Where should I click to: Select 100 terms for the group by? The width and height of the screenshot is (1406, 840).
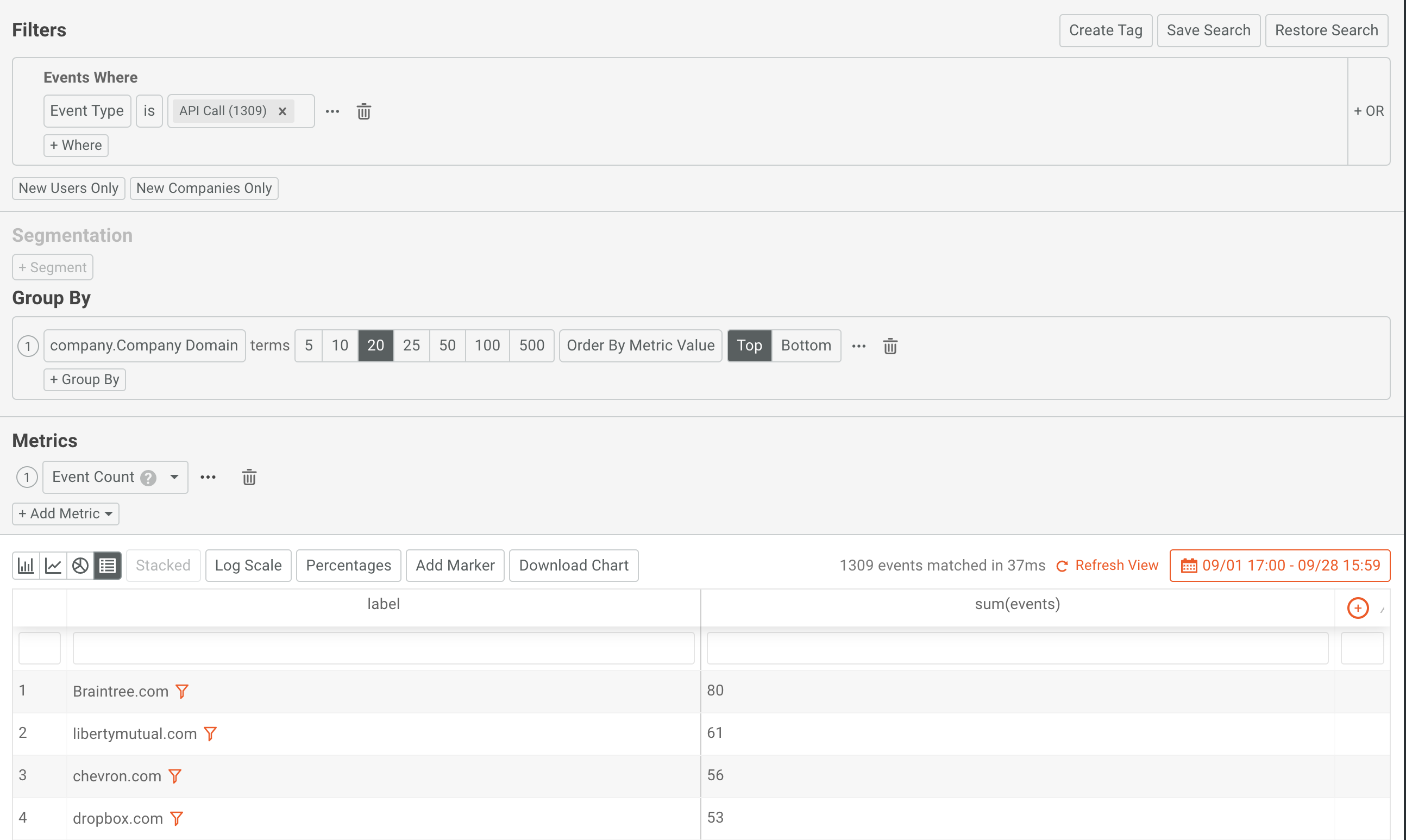click(486, 345)
